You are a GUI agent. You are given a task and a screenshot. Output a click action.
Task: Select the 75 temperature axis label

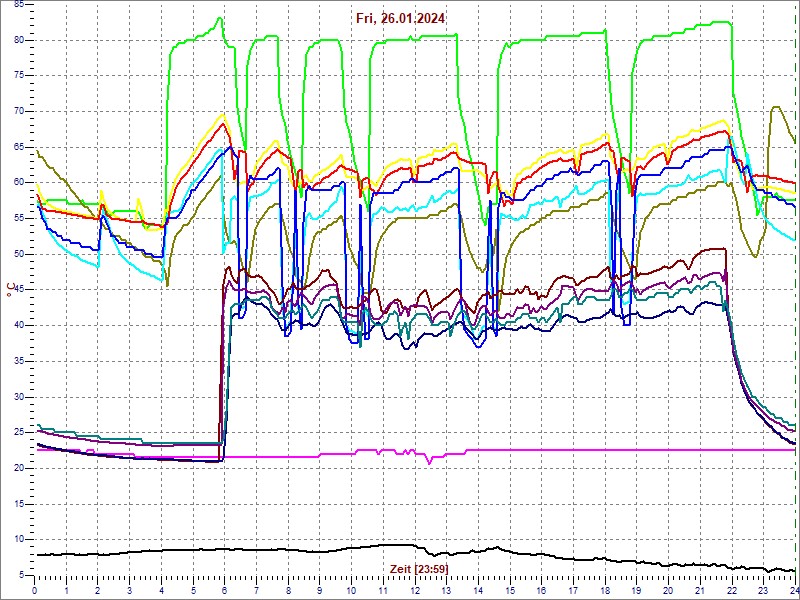(18, 76)
